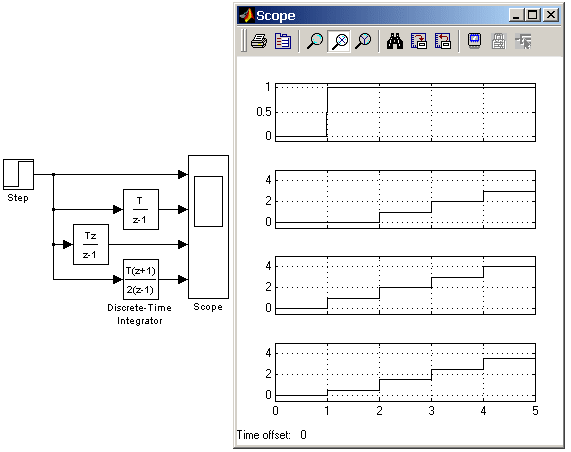Click the x-axis tick label 5

535,411
